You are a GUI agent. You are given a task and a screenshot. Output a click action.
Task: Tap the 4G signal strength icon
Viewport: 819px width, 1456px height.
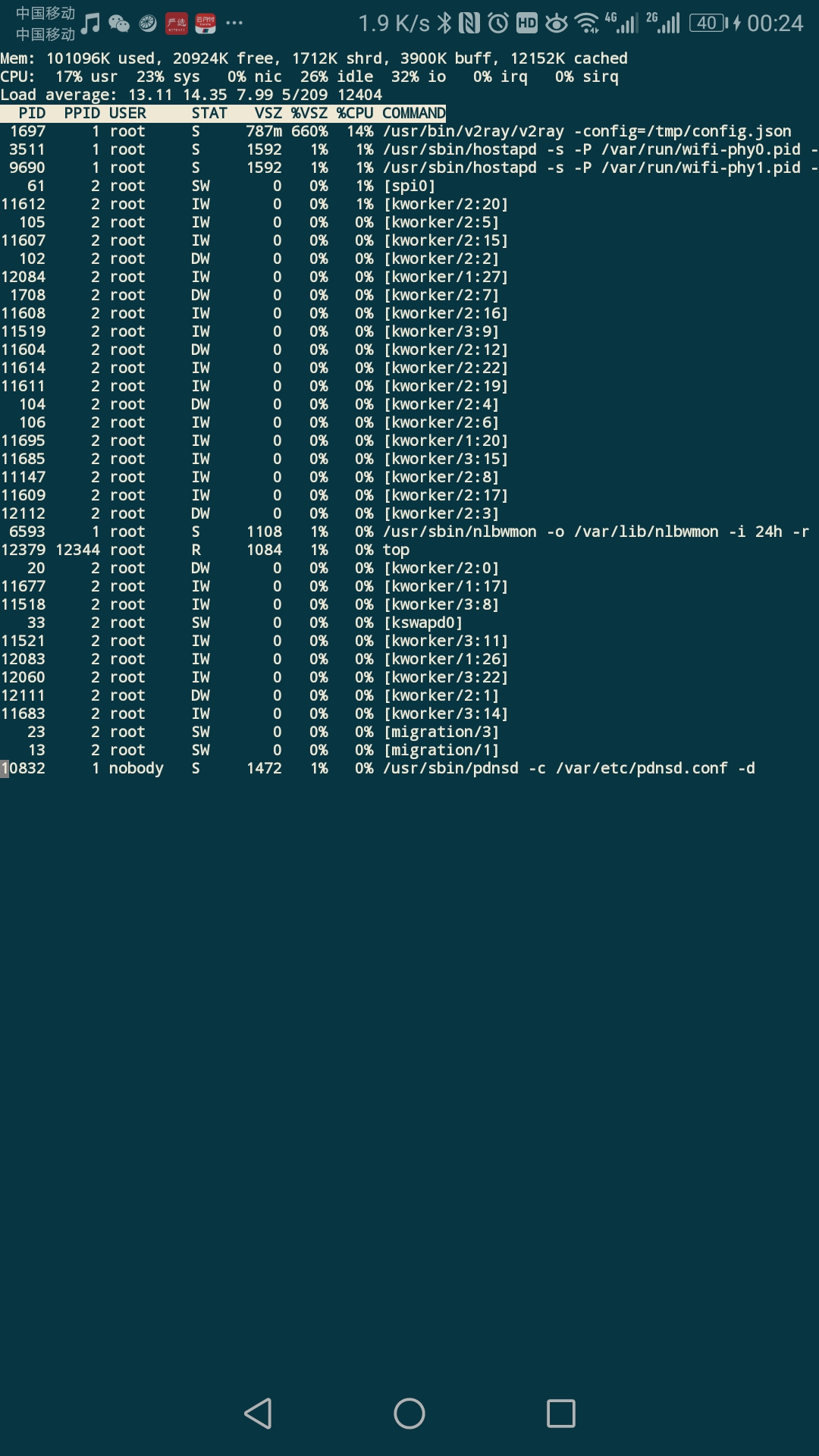tap(621, 23)
